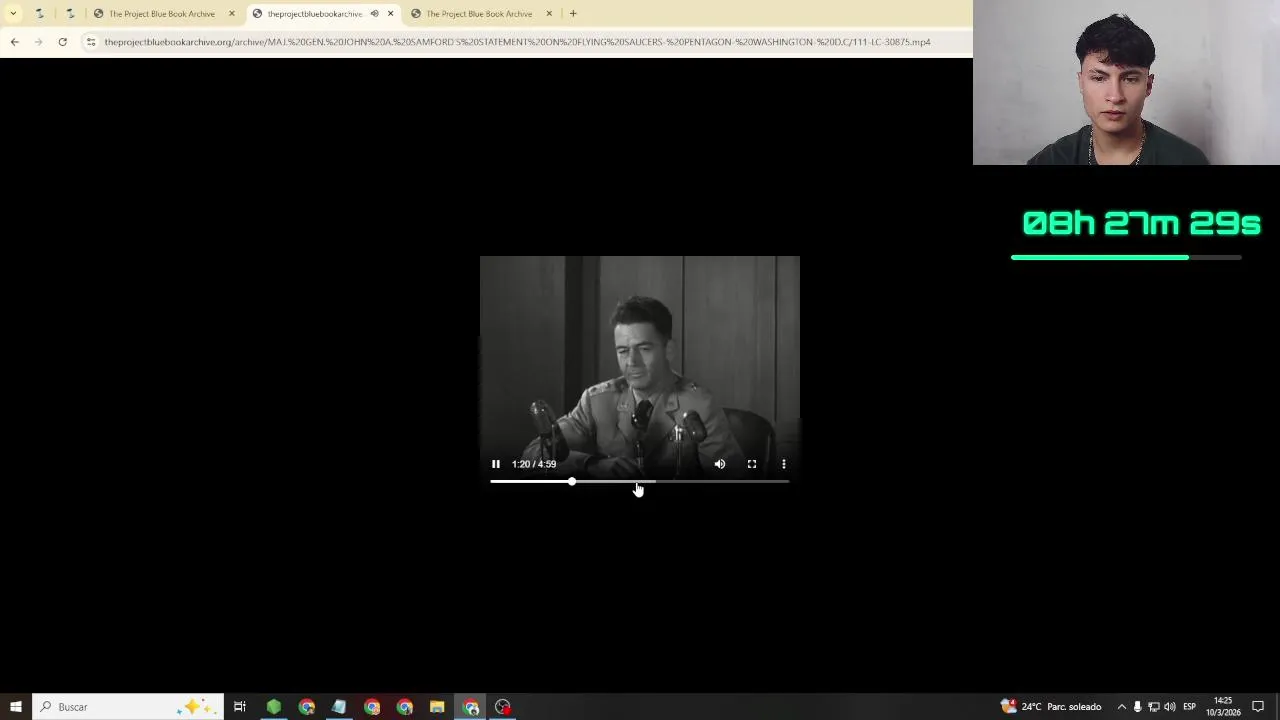This screenshot has height=720, width=1280.
Task: Click the video seek bar progress track
Action: click(x=640, y=482)
